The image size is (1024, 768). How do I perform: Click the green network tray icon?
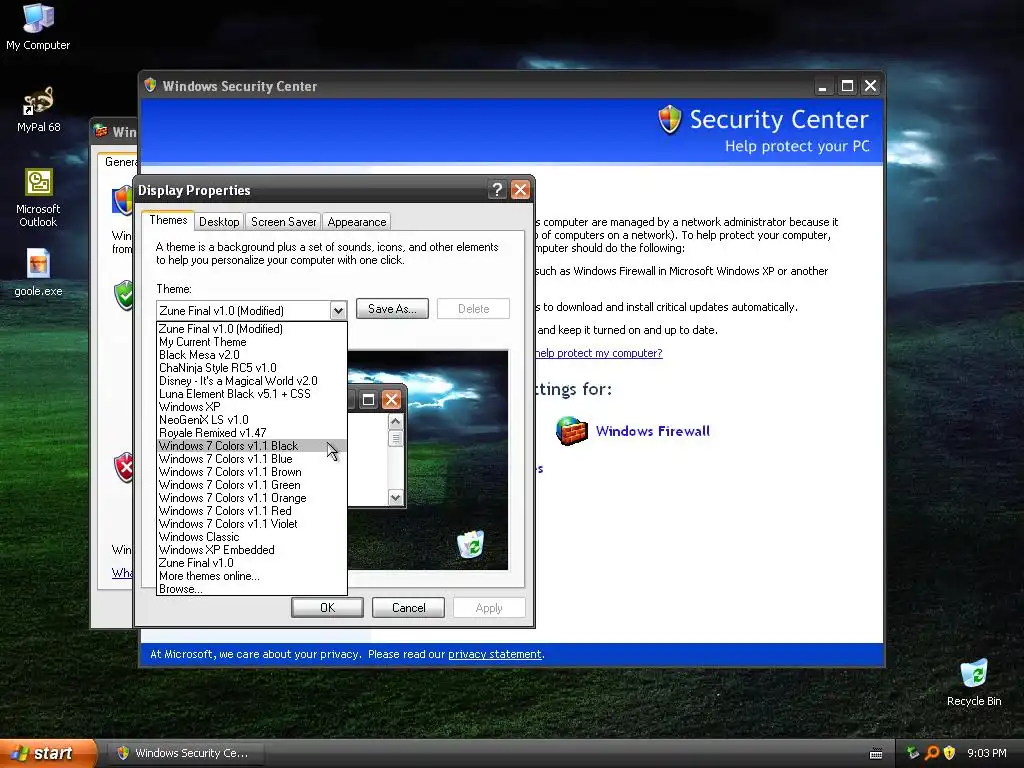[x=913, y=753]
